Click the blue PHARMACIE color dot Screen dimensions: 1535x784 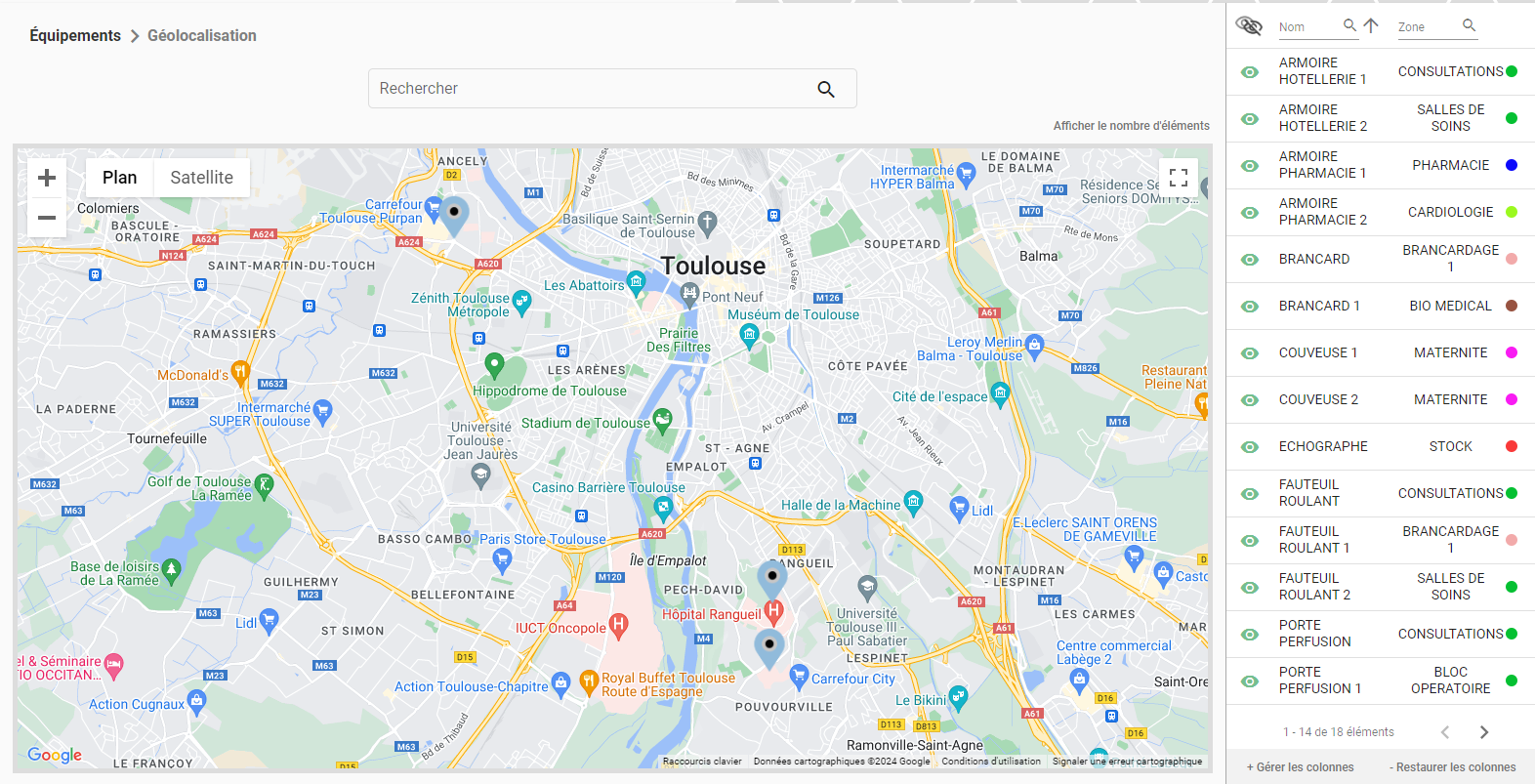[x=1512, y=165]
